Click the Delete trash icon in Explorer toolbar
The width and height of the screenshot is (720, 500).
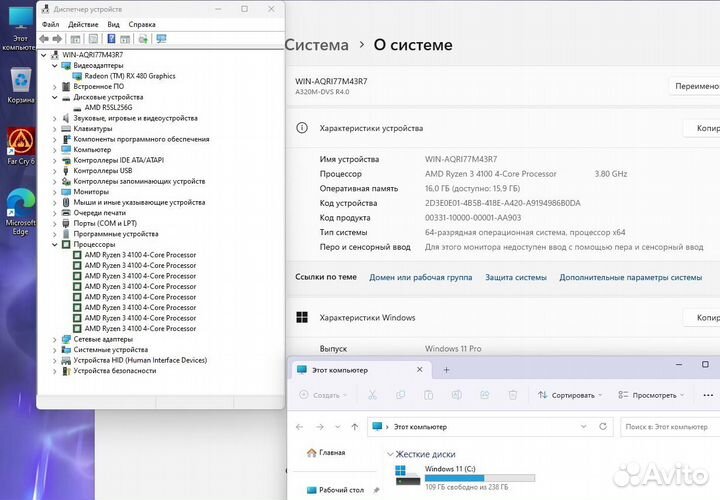click(x=513, y=395)
